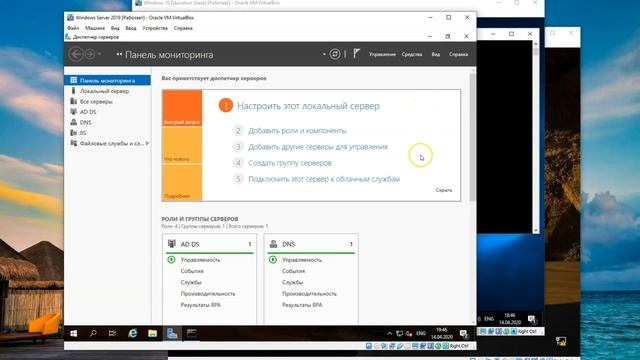
Task: Open the Справка menu in Server Manager header
Action: click(x=458, y=54)
